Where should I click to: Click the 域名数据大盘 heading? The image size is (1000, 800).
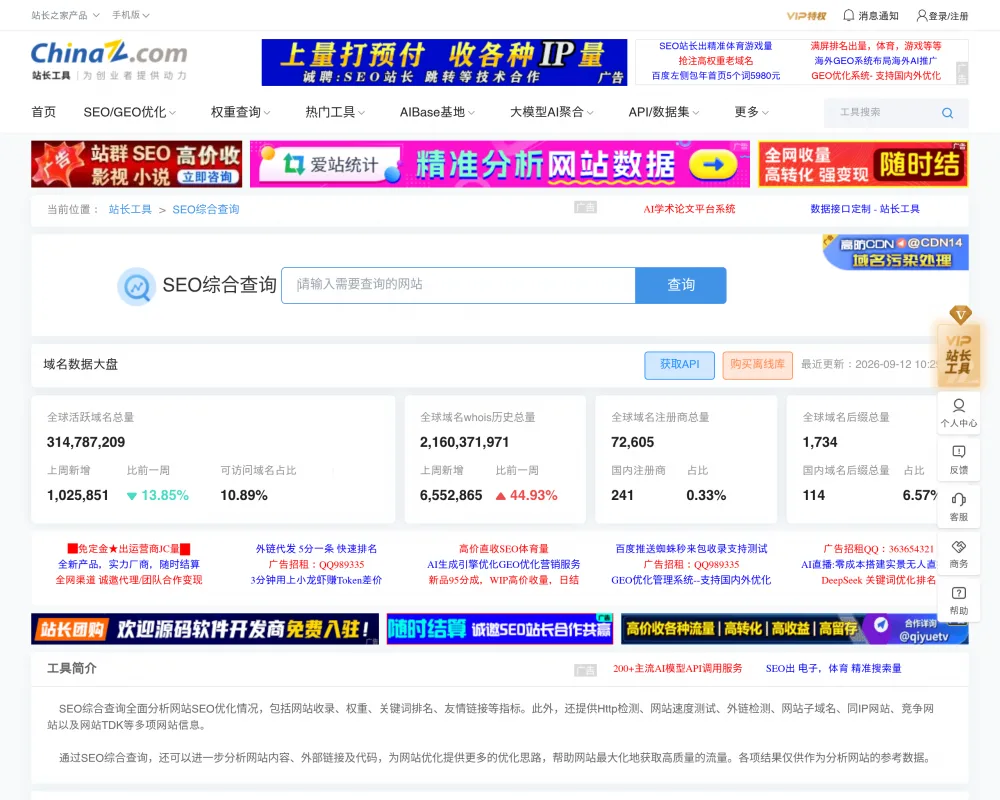point(81,365)
